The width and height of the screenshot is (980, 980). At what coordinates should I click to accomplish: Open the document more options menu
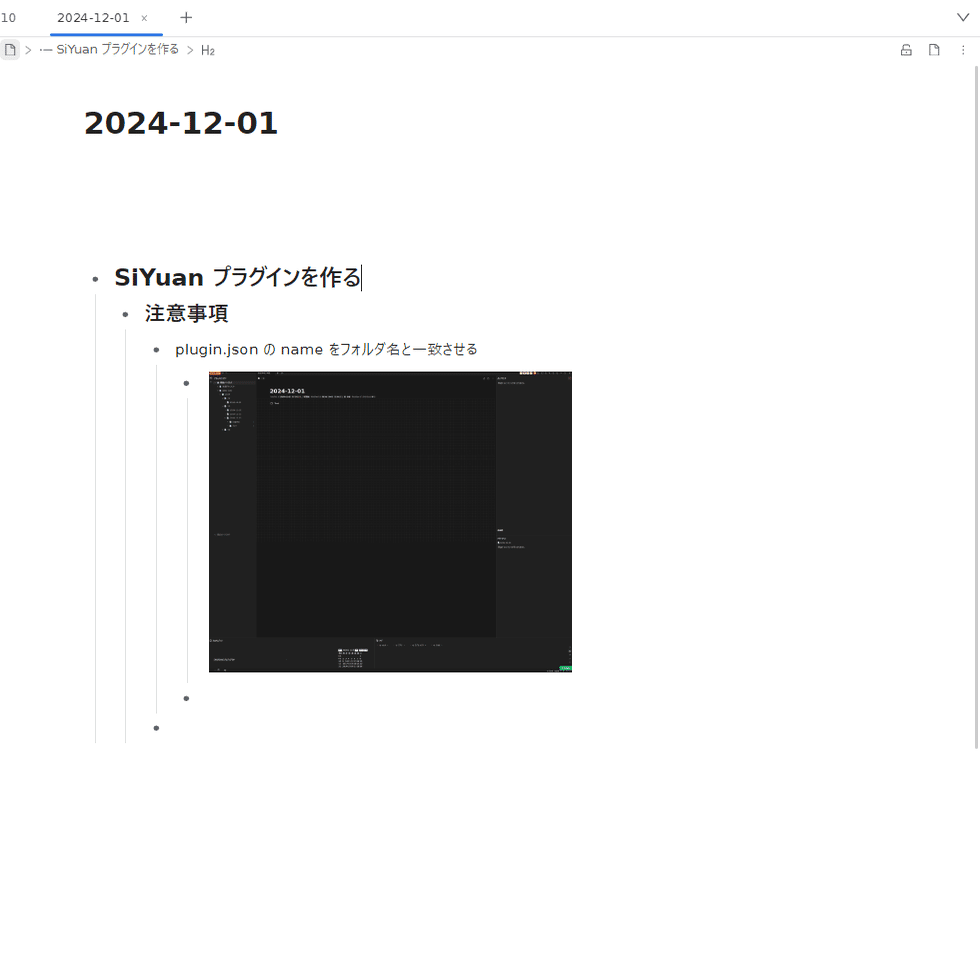[x=963, y=50]
